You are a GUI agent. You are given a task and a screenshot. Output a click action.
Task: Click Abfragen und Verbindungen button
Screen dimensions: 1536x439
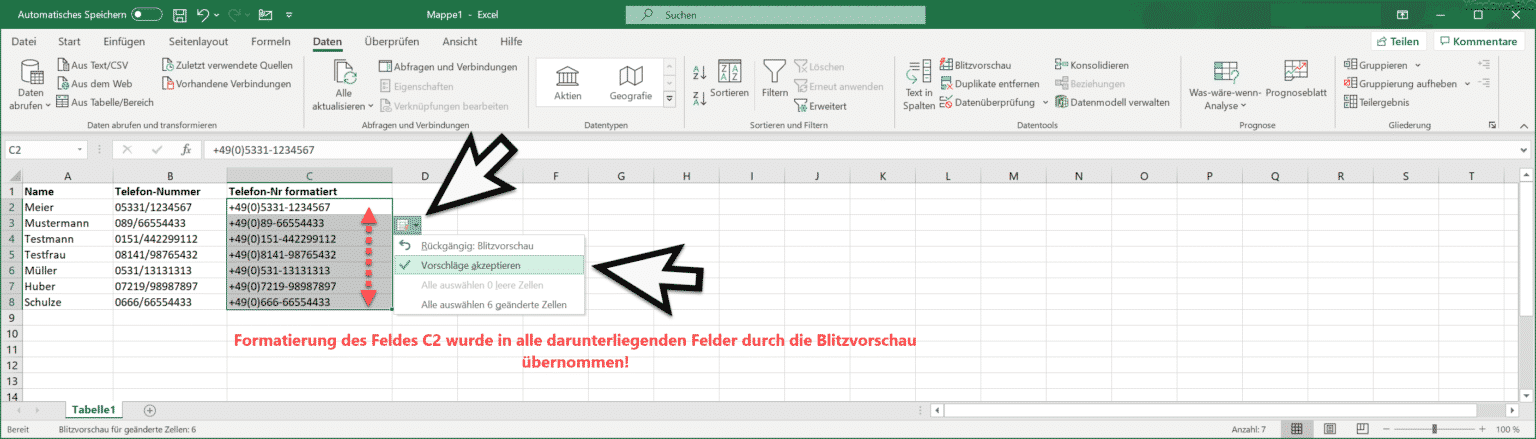pos(448,67)
